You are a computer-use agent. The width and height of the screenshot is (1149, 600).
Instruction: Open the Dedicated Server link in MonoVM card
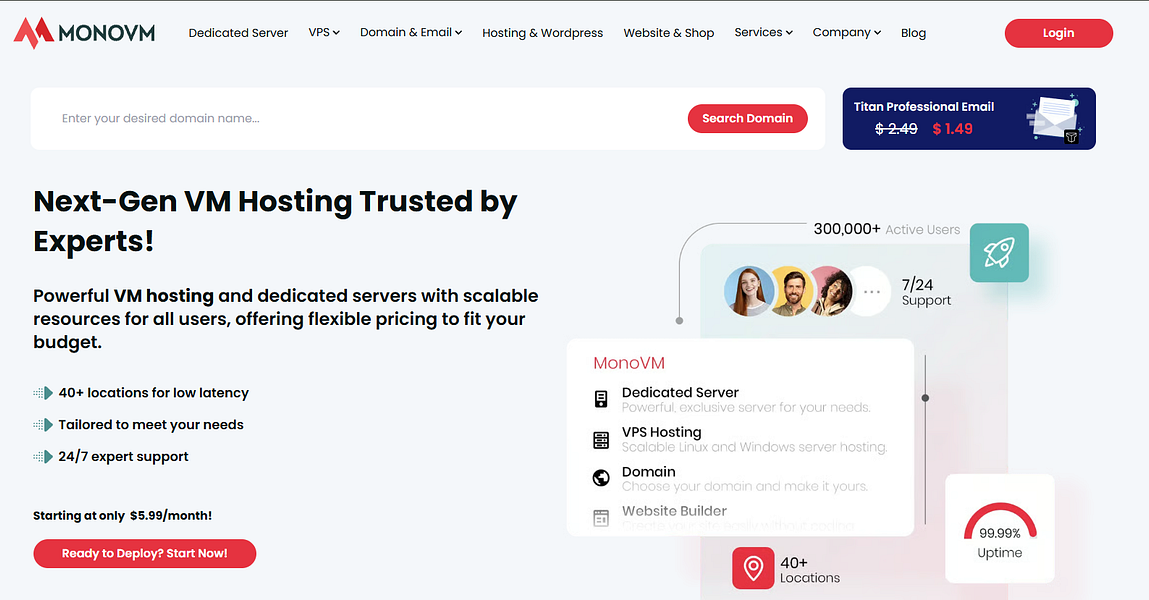click(x=680, y=393)
